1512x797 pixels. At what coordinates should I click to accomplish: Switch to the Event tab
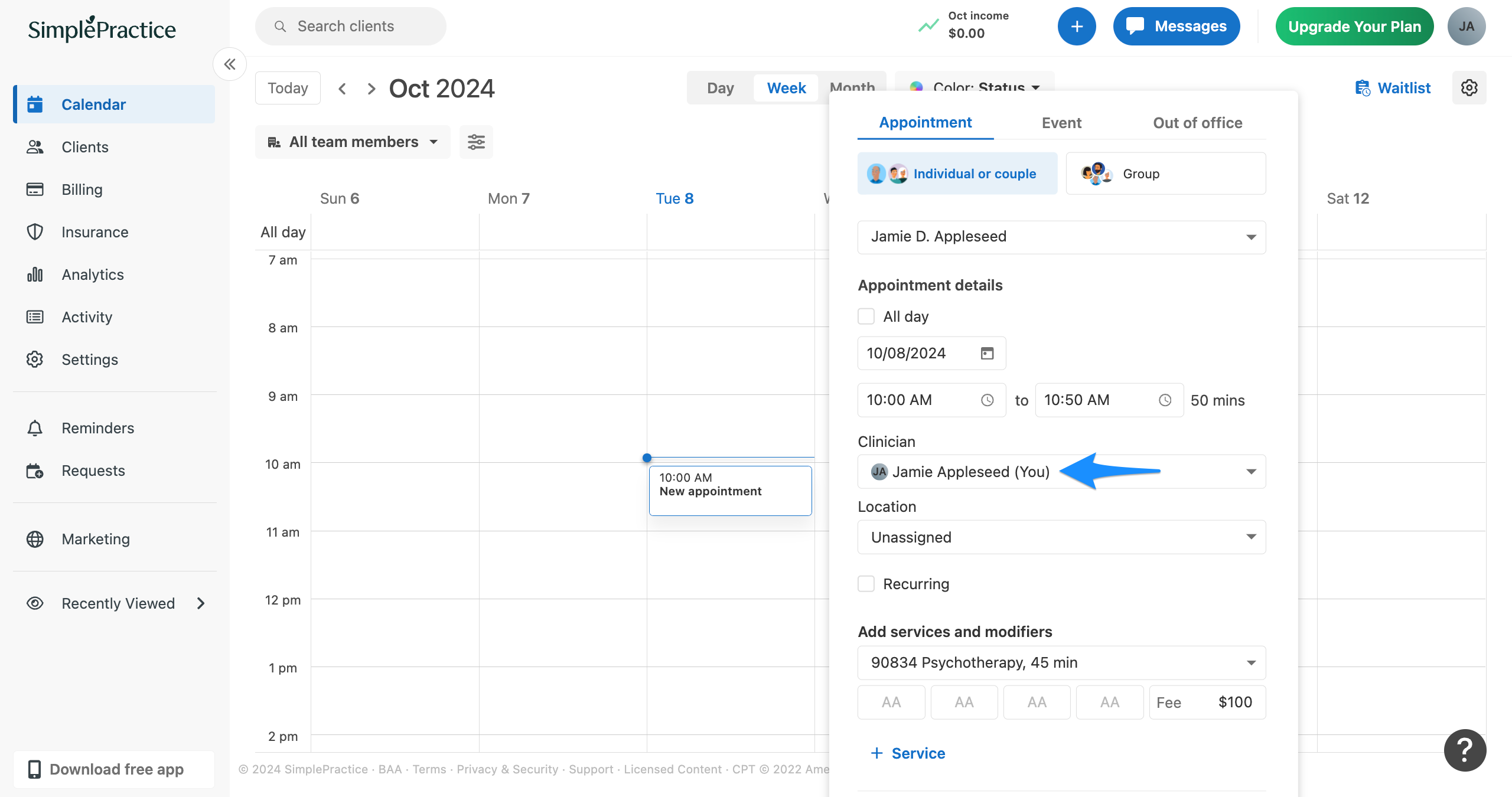(x=1061, y=122)
